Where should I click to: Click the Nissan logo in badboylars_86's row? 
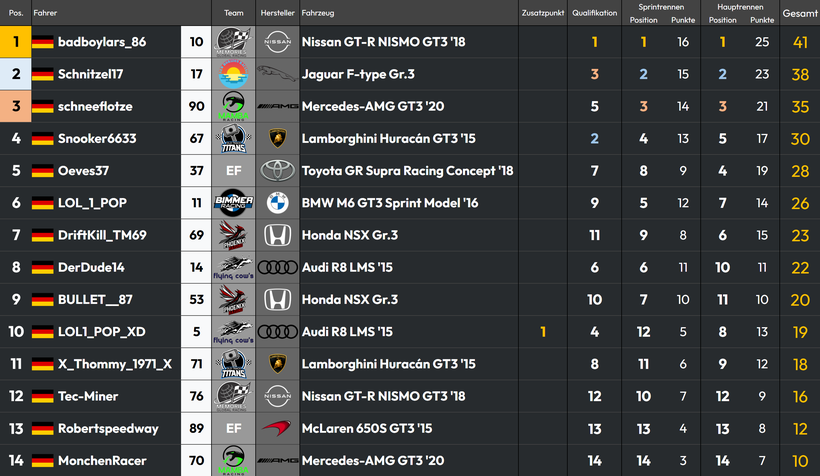pos(278,42)
